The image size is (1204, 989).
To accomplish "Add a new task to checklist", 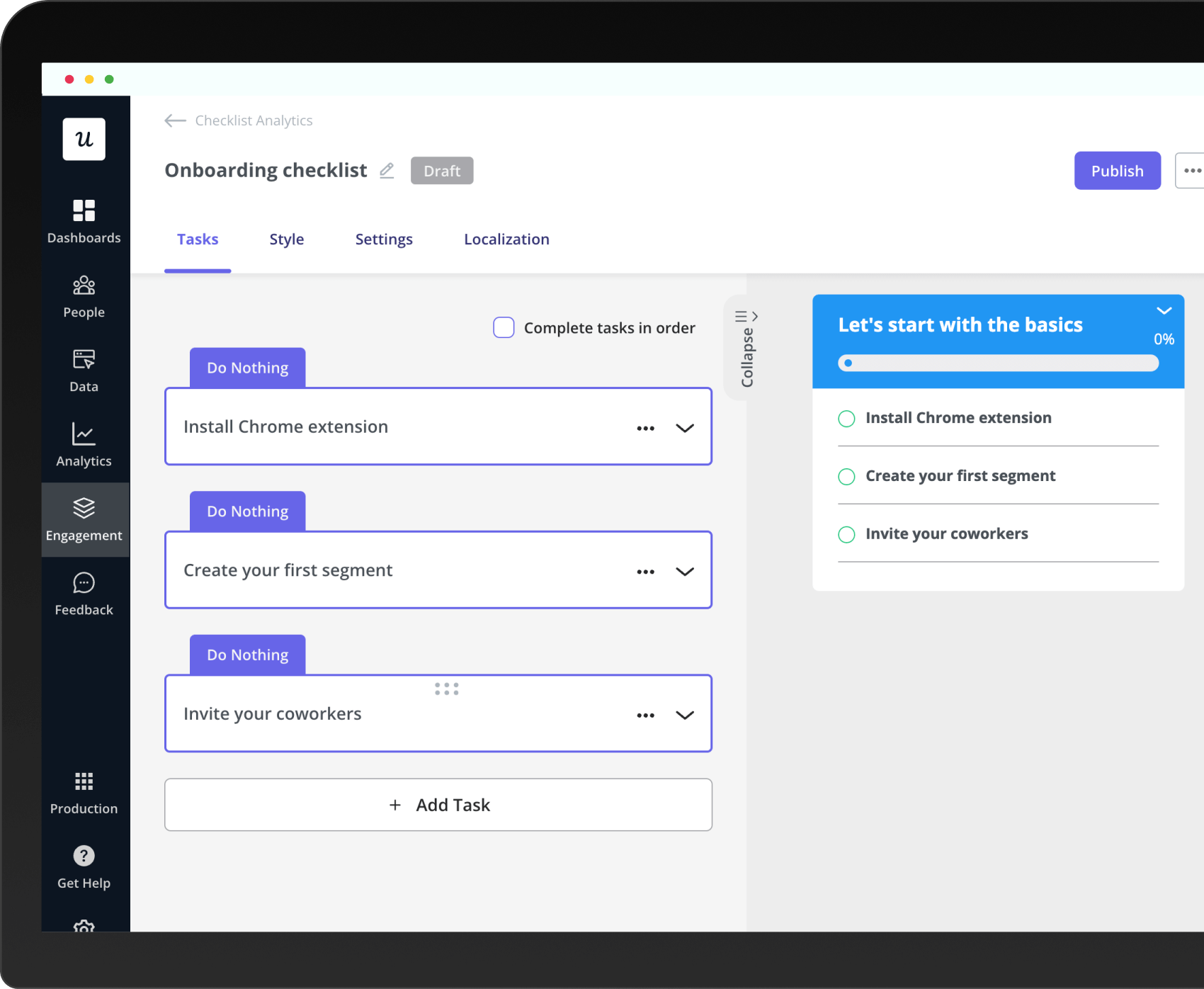I will (438, 805).
